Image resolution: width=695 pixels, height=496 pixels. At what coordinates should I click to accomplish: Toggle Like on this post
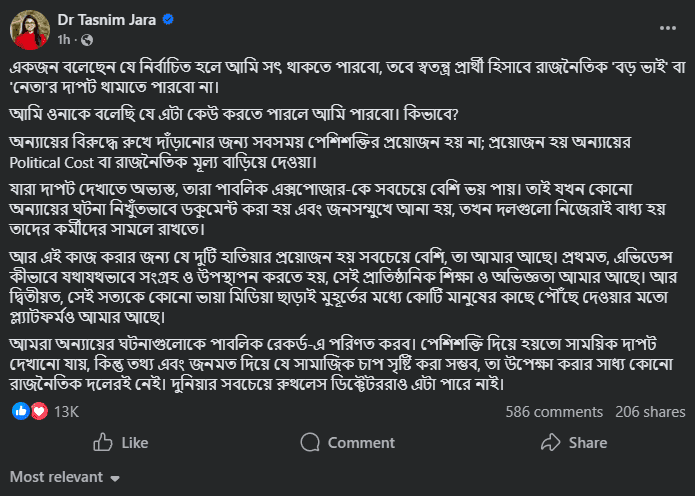click(120, 443)
